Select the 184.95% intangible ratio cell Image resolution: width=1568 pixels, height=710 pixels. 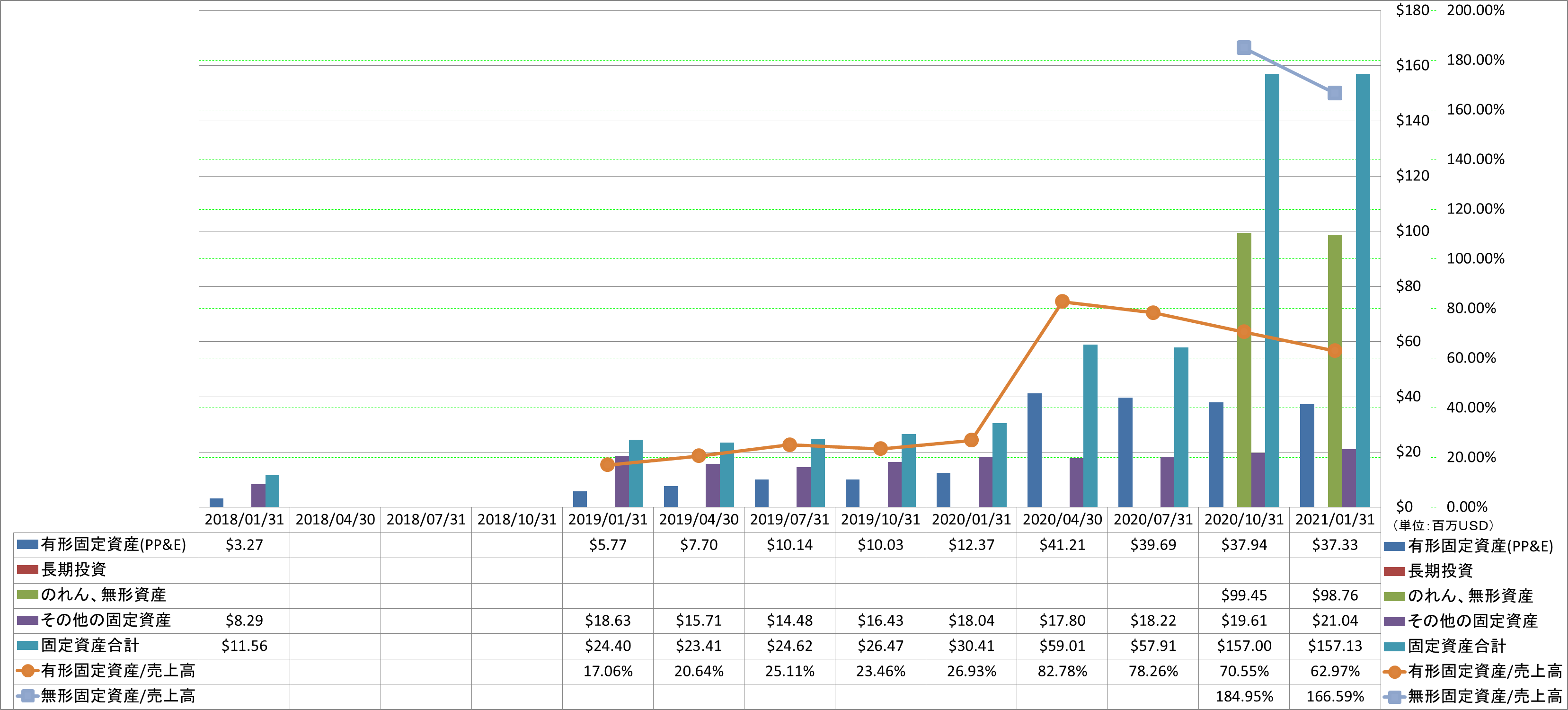pos(1244,696)
